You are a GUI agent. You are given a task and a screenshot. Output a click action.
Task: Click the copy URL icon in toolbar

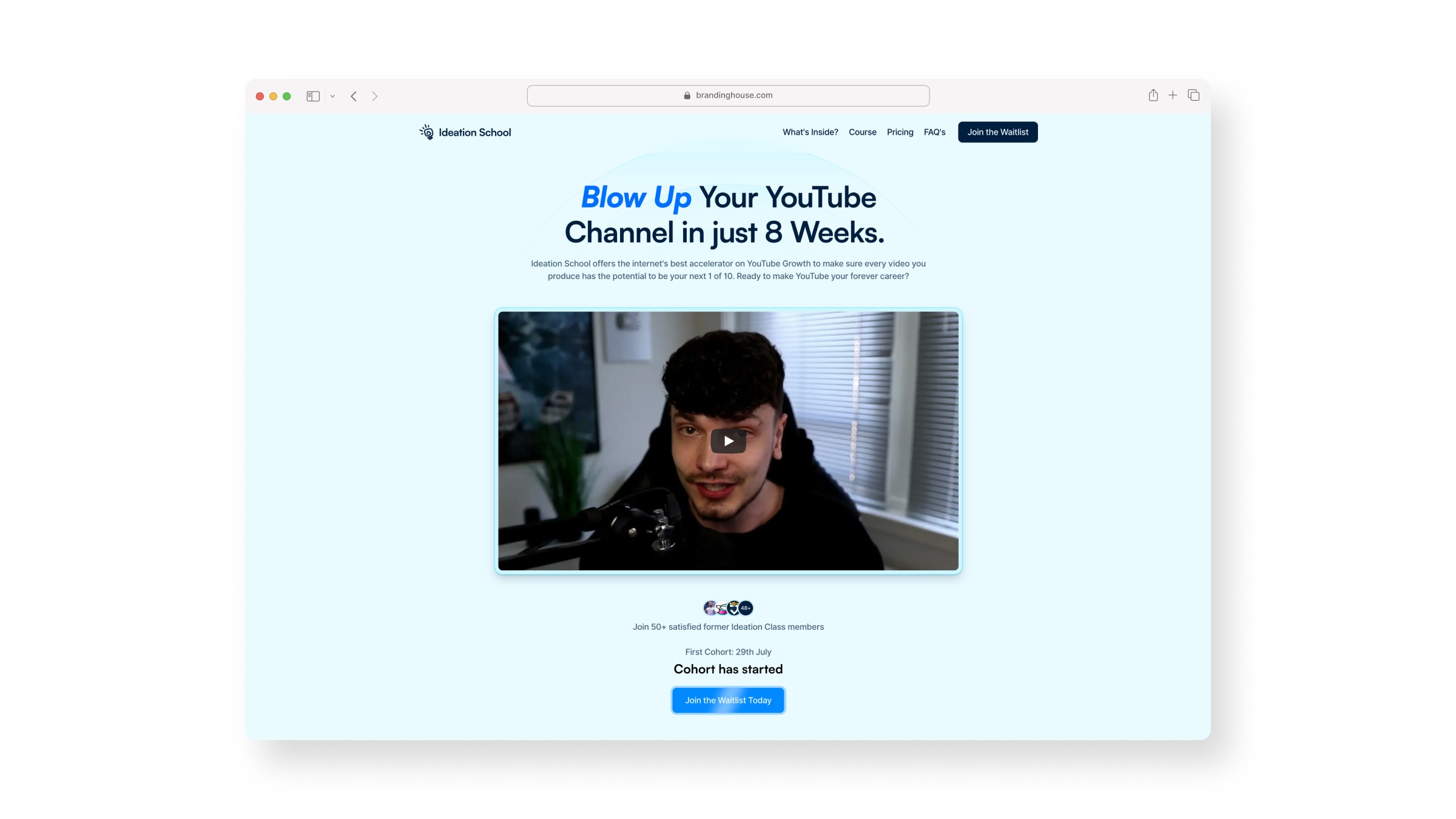tap(1192, 95)
